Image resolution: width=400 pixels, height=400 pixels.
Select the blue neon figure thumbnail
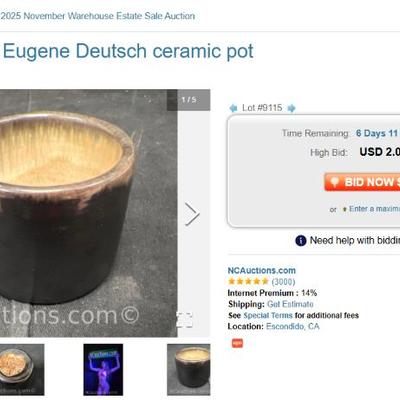[x=103, y=369]
